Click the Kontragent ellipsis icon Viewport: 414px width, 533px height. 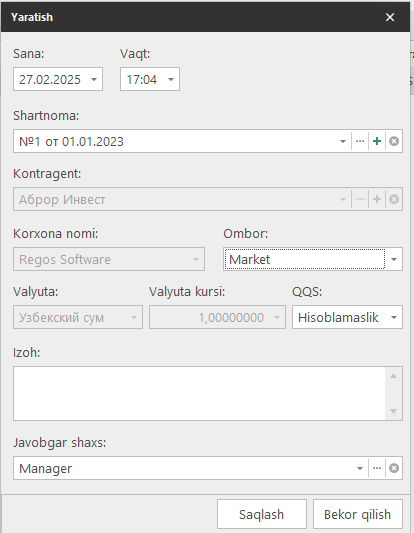(x=360, y=199)
